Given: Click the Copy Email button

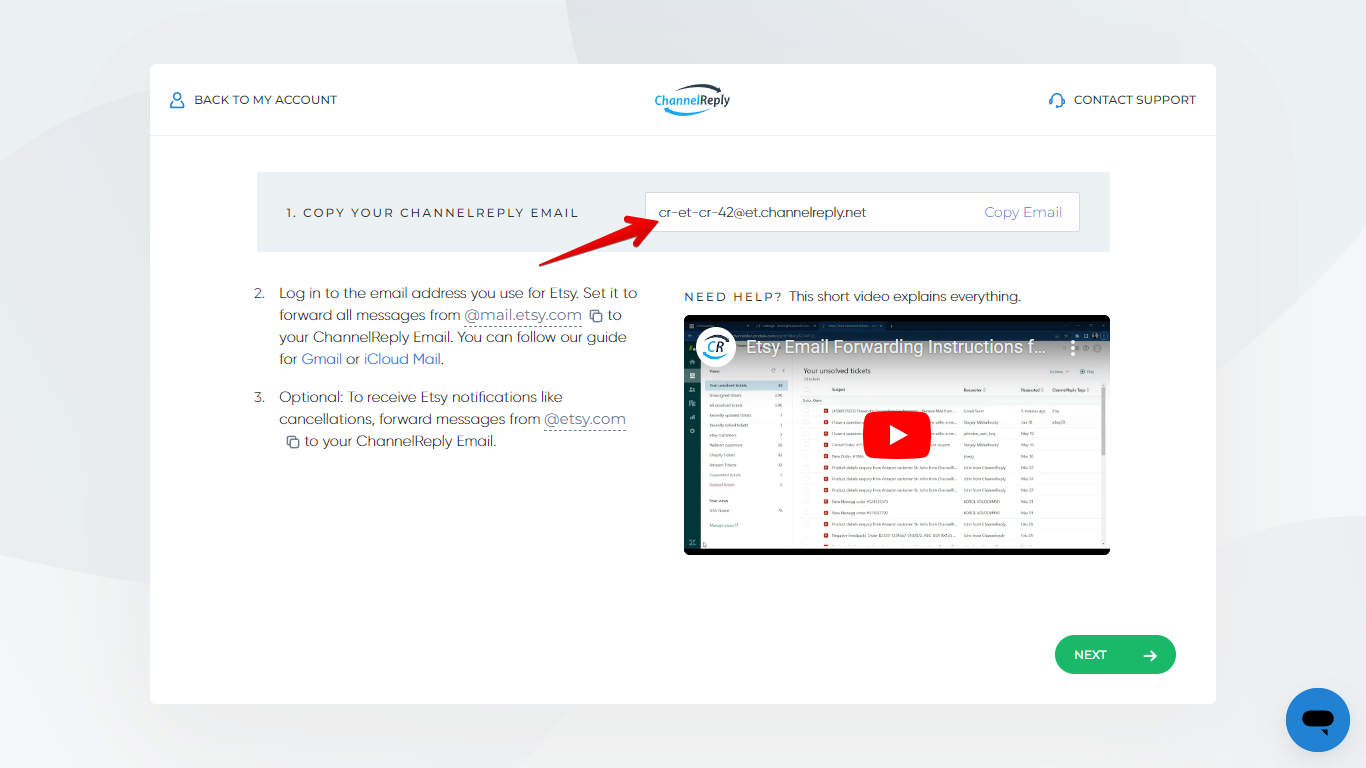Looking at the screenshot, I should 1023,212.
